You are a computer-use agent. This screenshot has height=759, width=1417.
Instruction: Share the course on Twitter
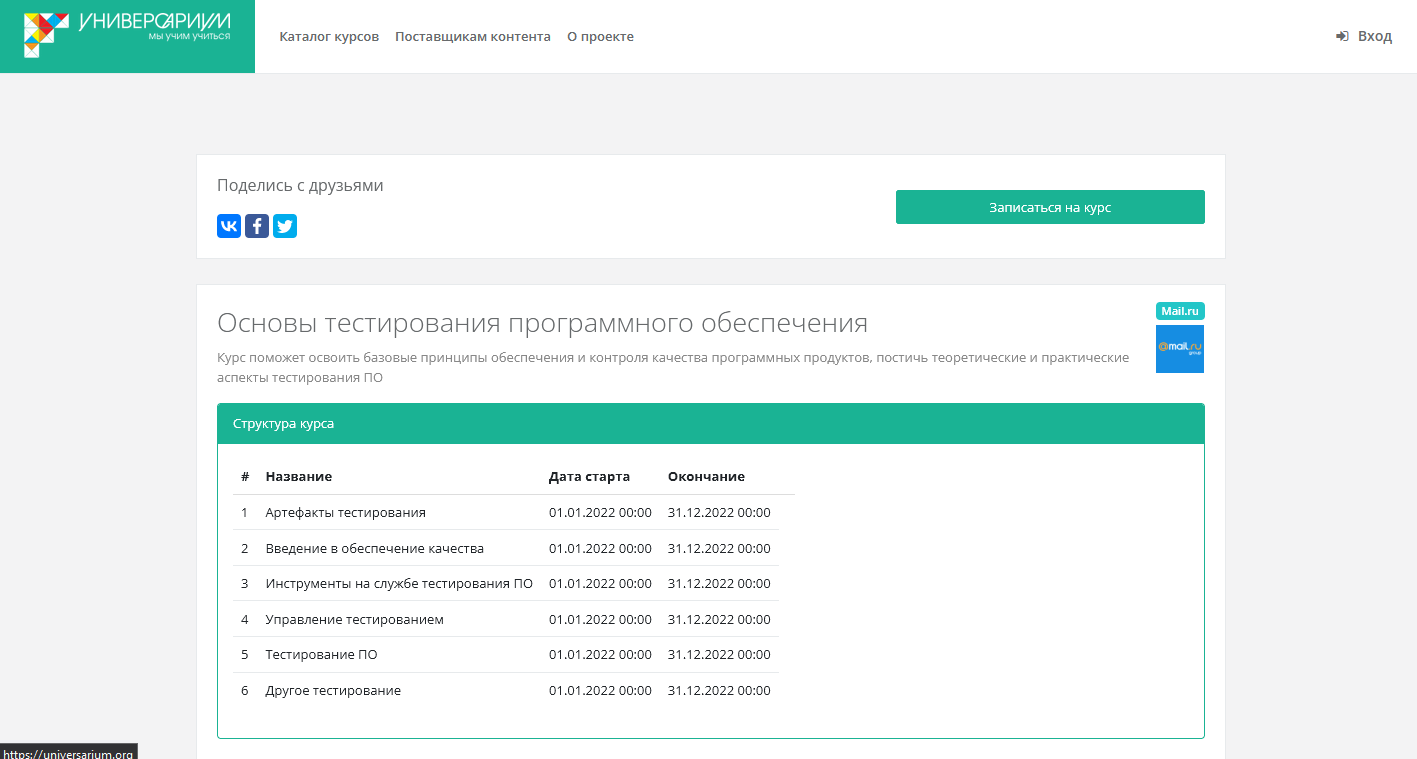(284, 225)
